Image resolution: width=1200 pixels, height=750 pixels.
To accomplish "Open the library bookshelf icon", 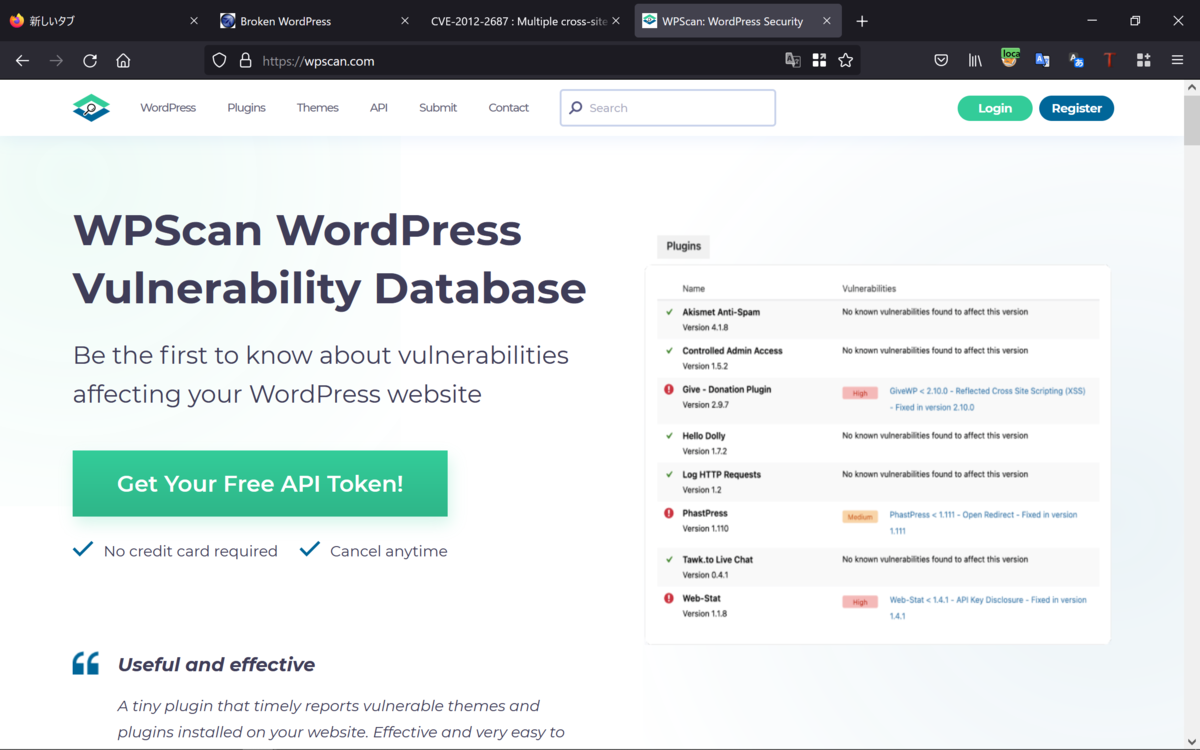I will [975, 61].
